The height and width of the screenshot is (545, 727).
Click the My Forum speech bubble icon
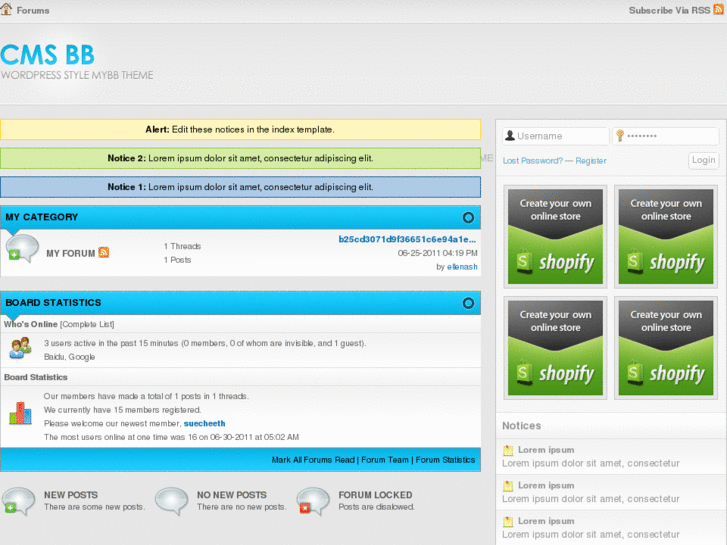[x=22, y=249]
